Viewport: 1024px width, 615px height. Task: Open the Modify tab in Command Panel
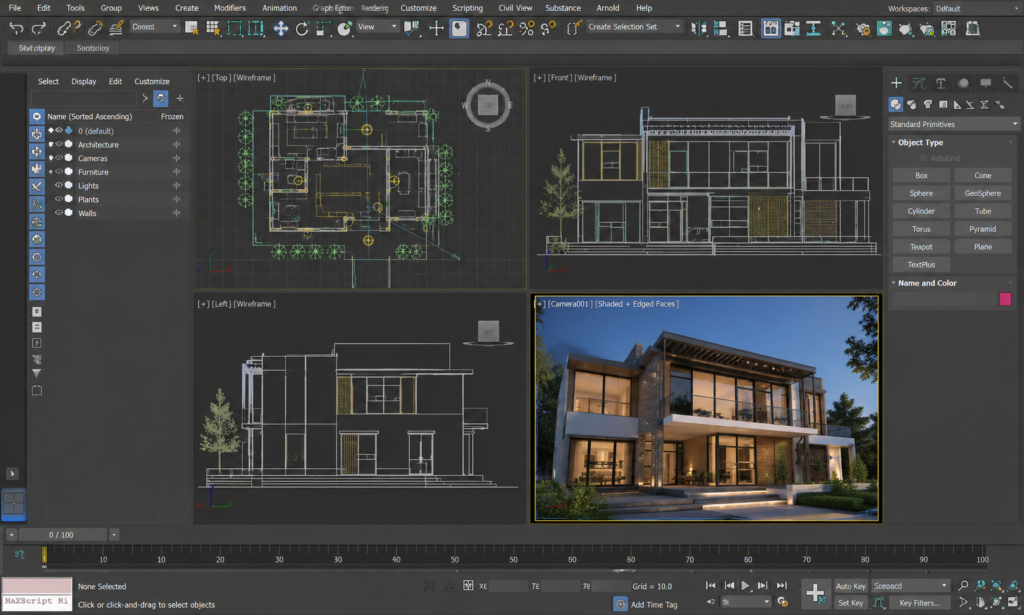tap(919, 83)
